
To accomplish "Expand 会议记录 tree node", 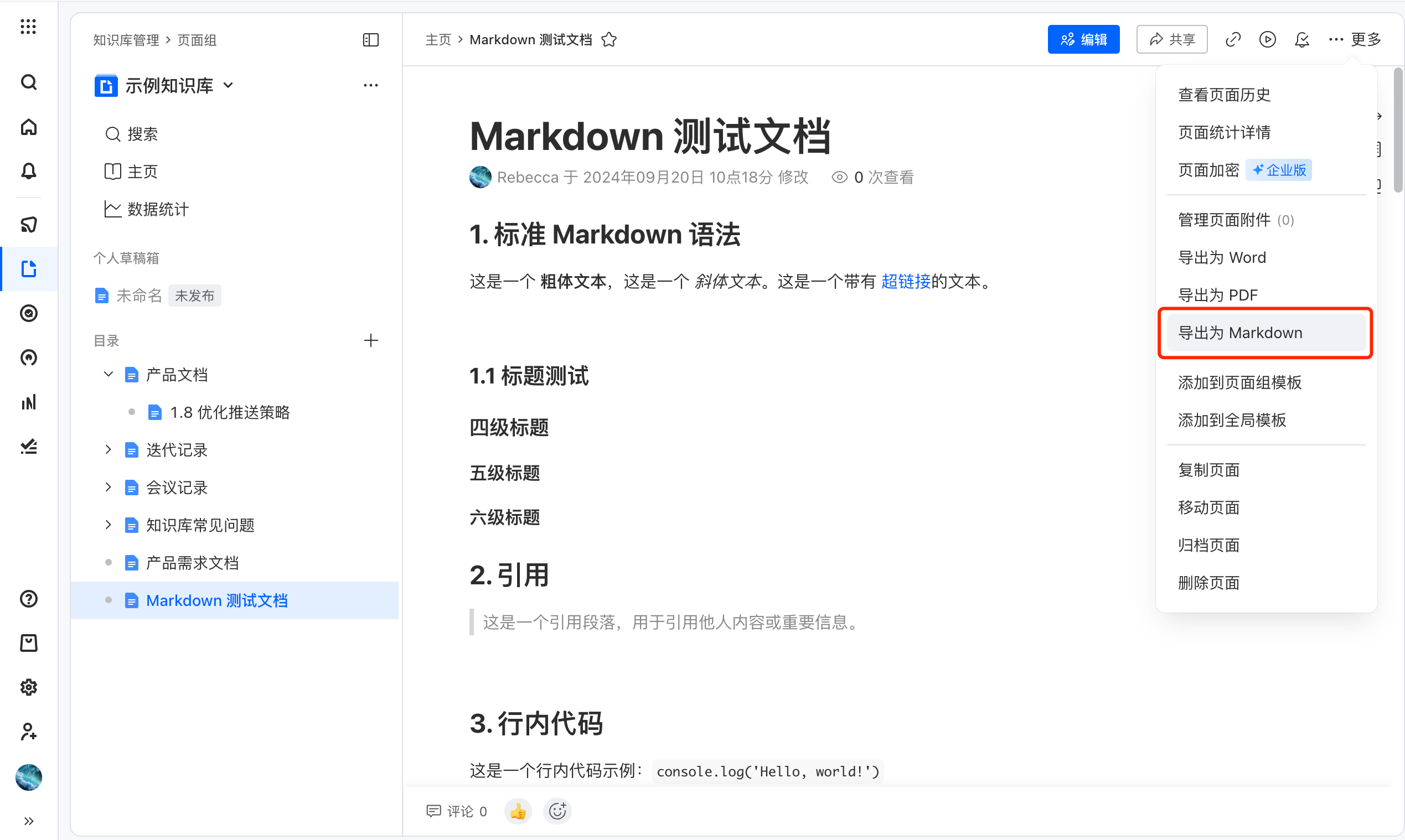I will pyautogui.click(x=108, y=487).
